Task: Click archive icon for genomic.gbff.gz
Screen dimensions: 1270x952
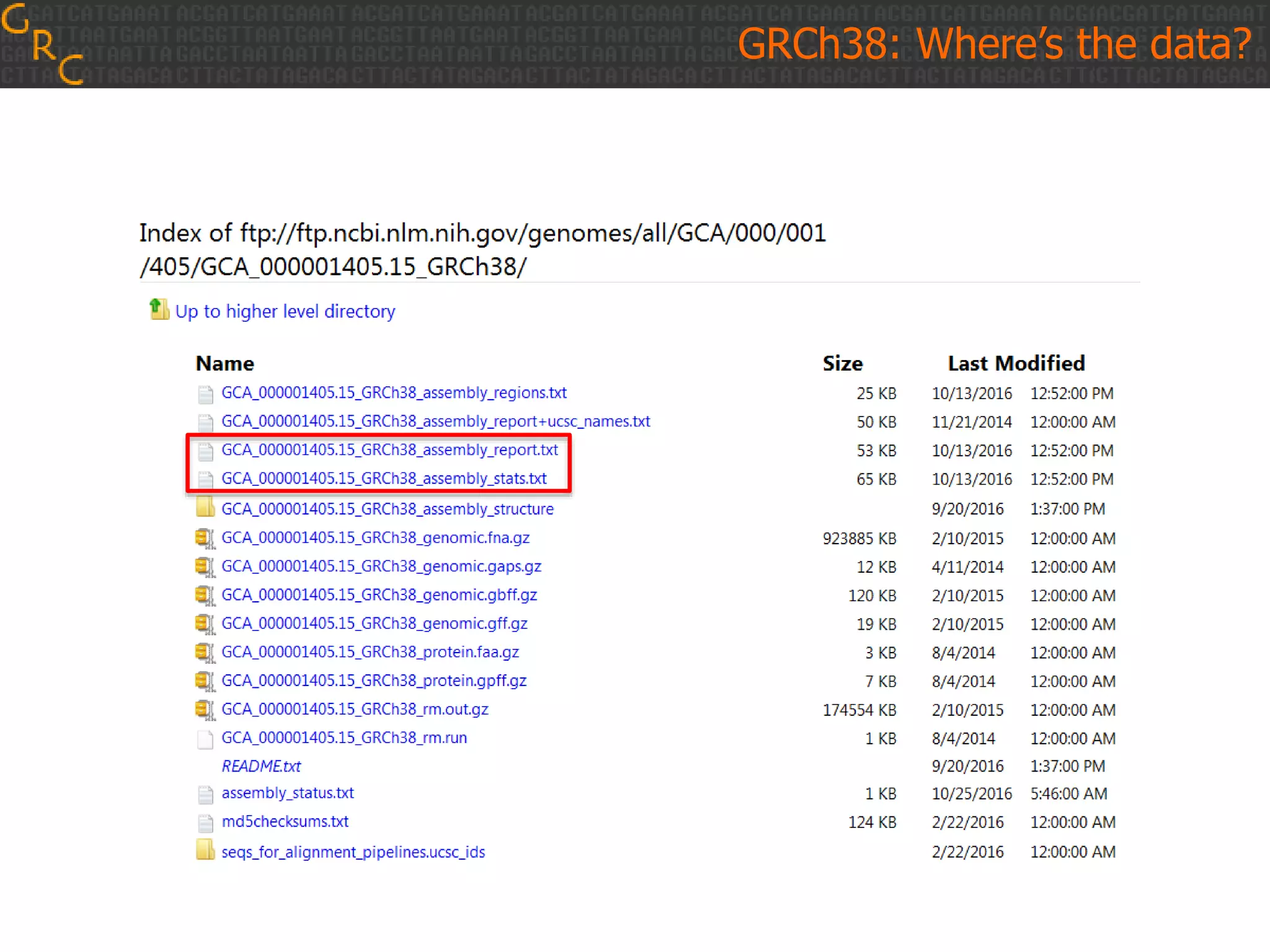Action: click(205, 595)
